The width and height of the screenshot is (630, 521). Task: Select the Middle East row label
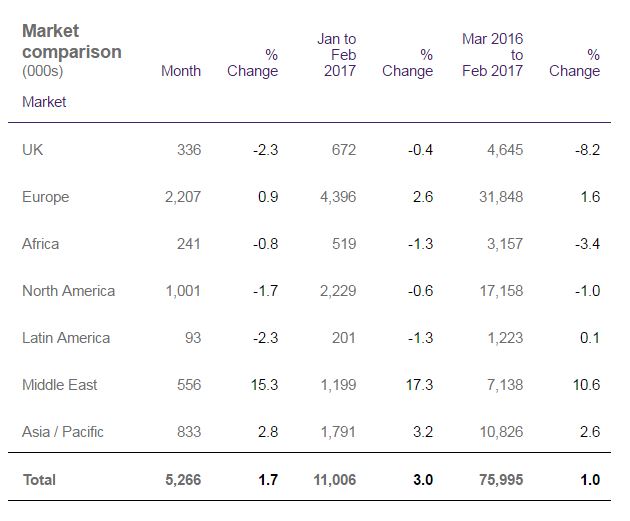click(59, 385)
